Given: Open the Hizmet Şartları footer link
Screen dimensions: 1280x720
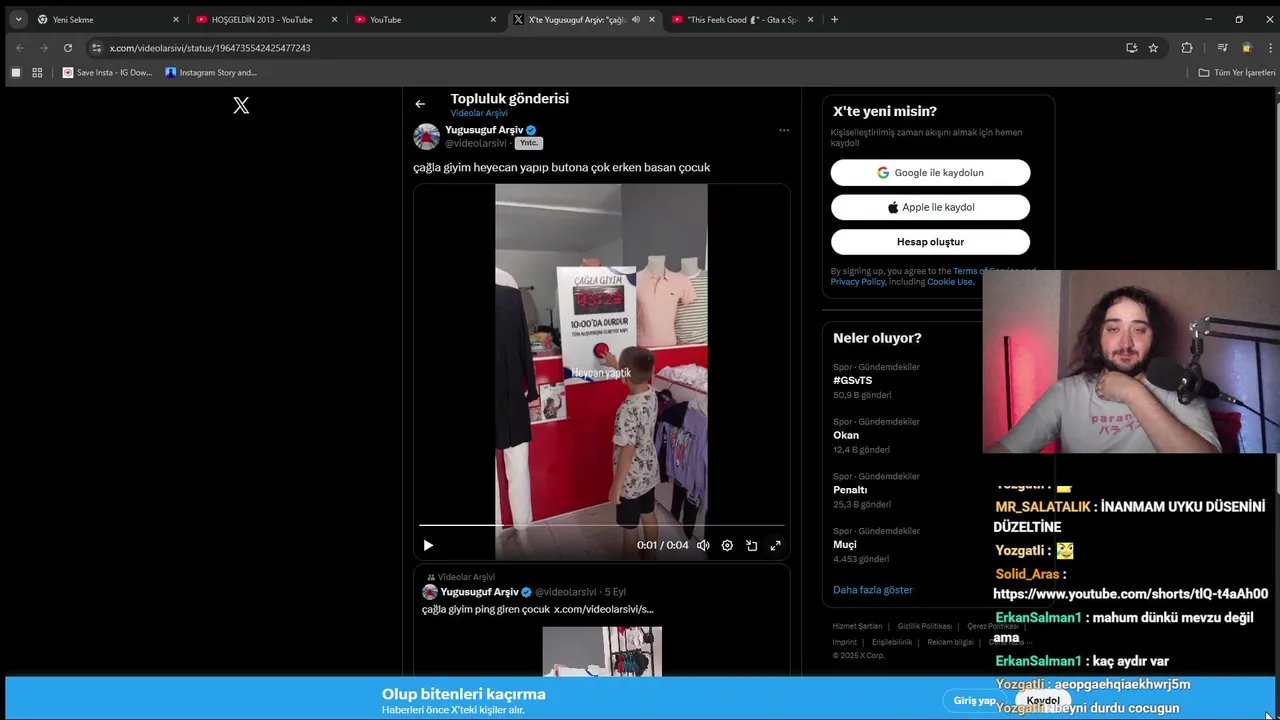Looking at the screenshot, I should (857, 626).
